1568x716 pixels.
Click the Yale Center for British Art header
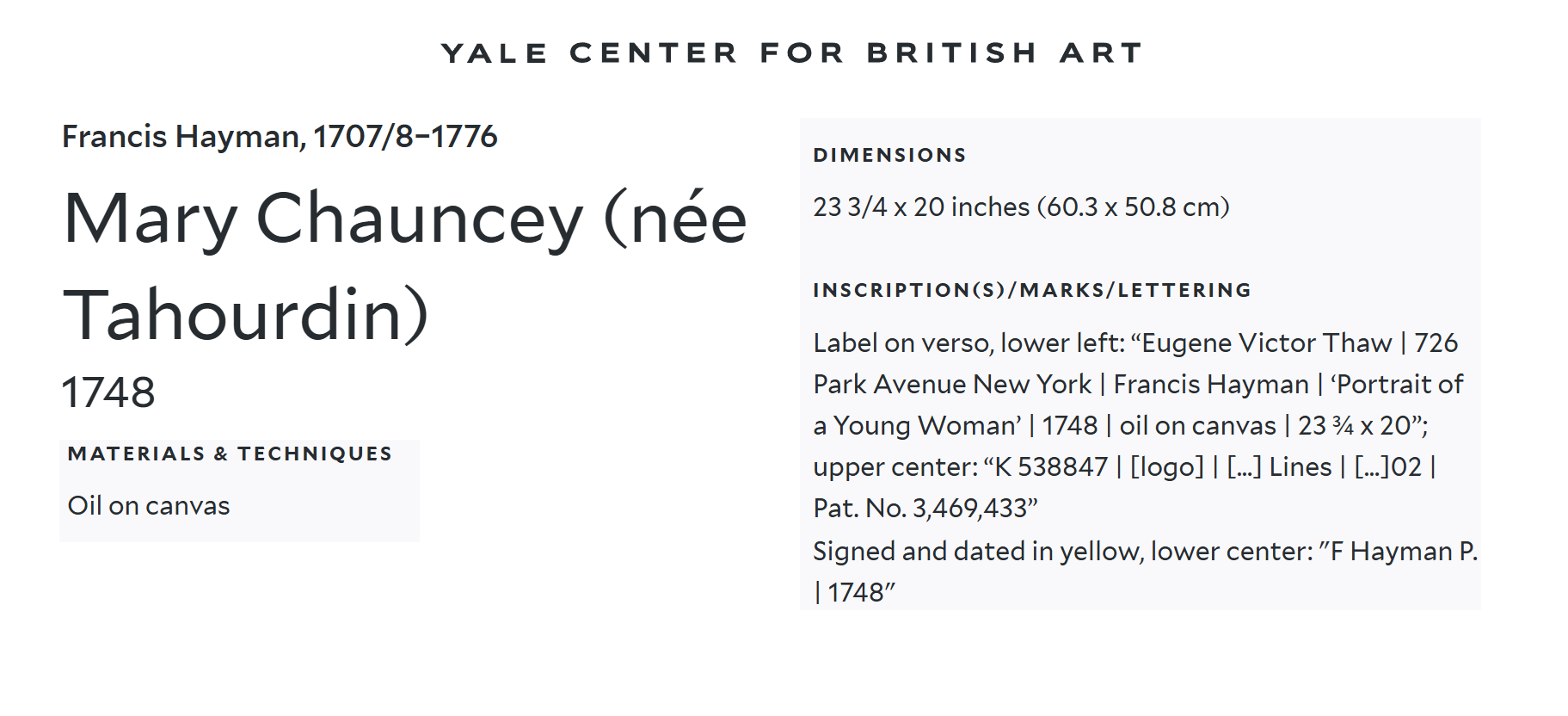pos(791,53)
